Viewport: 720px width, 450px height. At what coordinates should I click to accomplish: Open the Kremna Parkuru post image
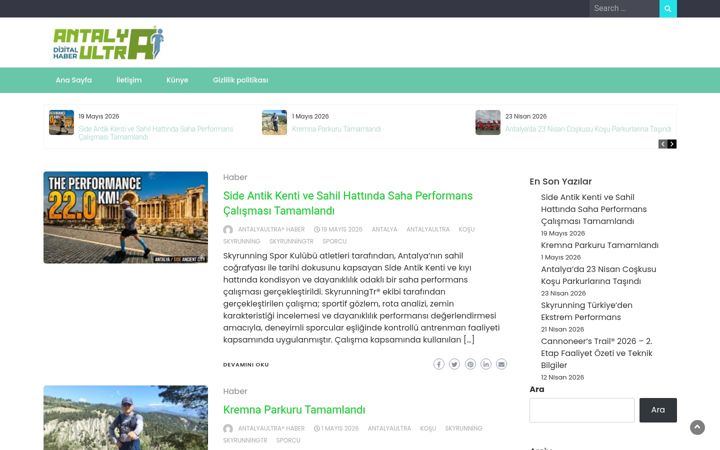tap(126, 418)
